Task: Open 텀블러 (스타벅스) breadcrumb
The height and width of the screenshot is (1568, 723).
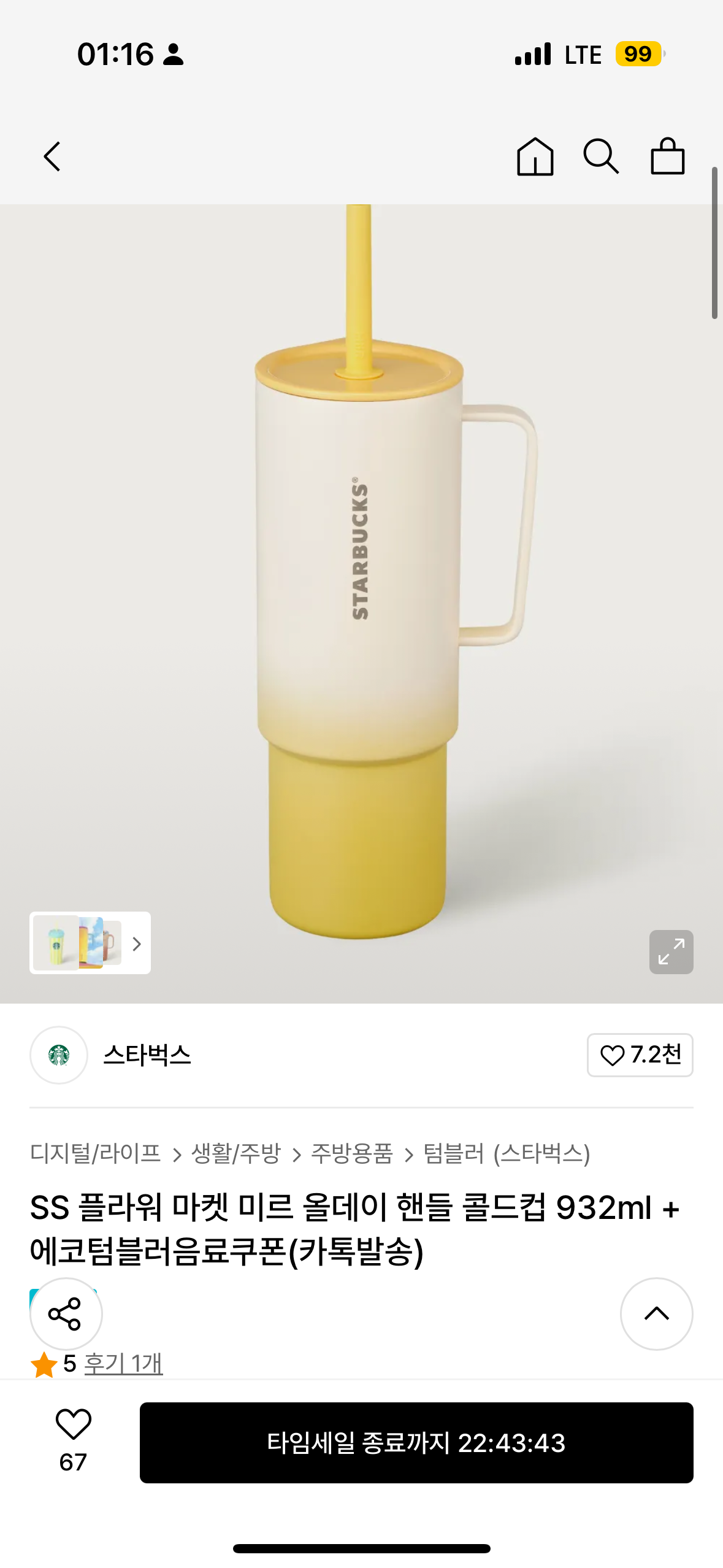Action: tap(507, 1153)
